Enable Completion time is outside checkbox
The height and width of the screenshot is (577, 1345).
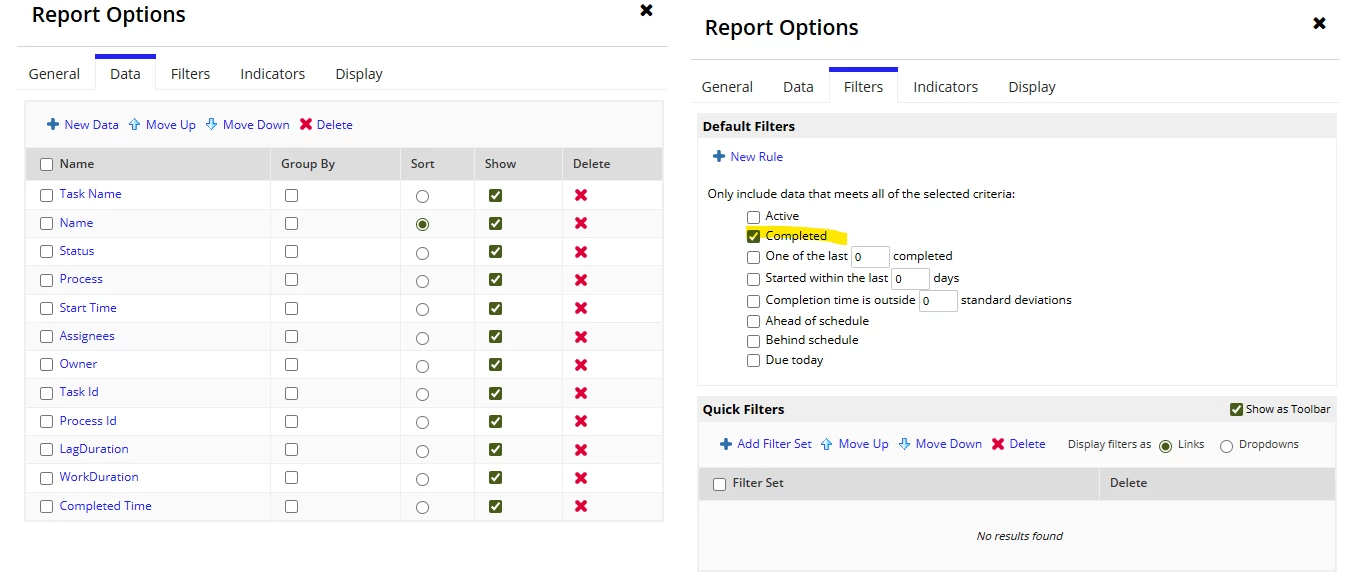754,301
